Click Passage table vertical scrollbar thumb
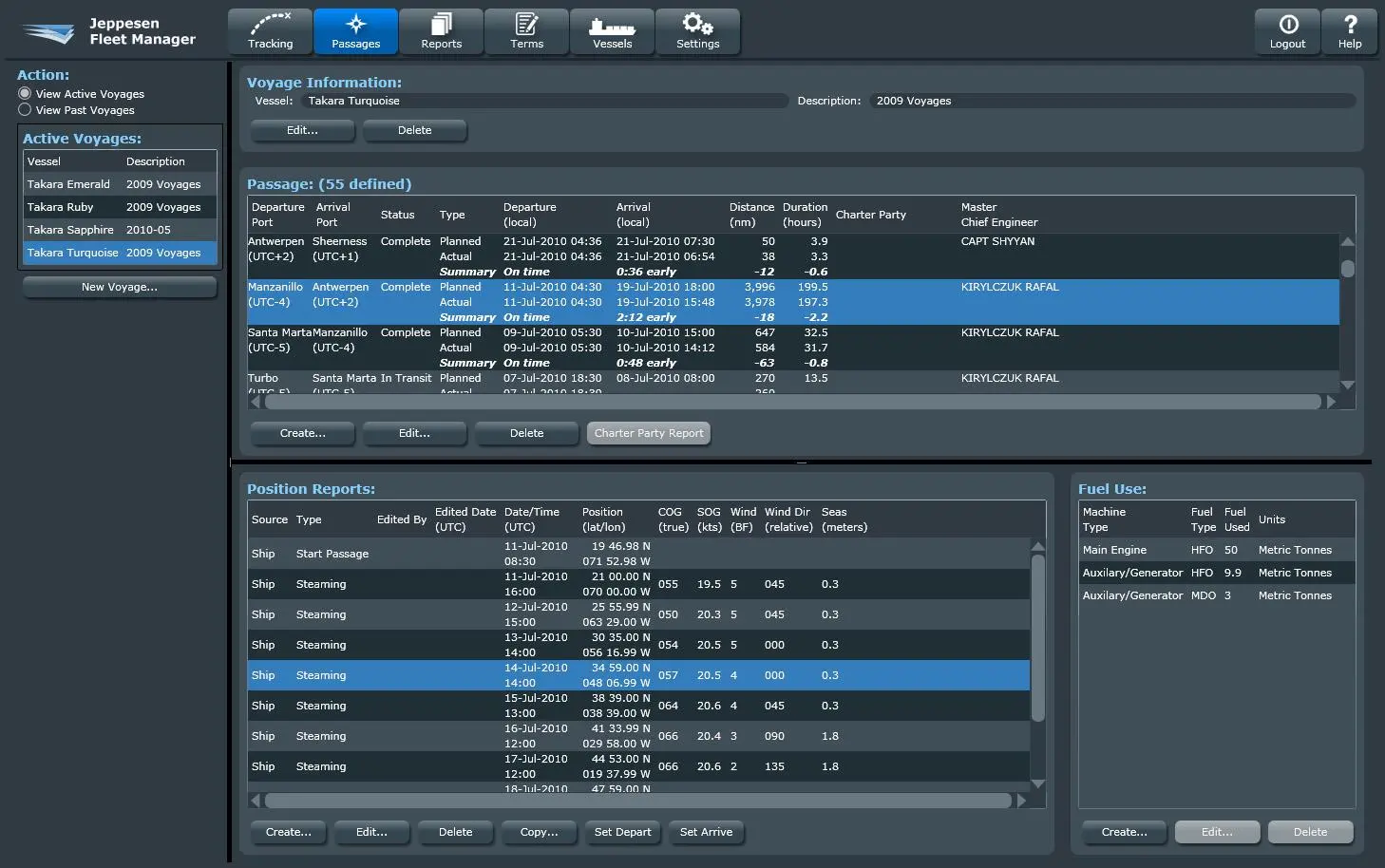This screenshot has width=1385, height=868. click(x=1347, y=269)
